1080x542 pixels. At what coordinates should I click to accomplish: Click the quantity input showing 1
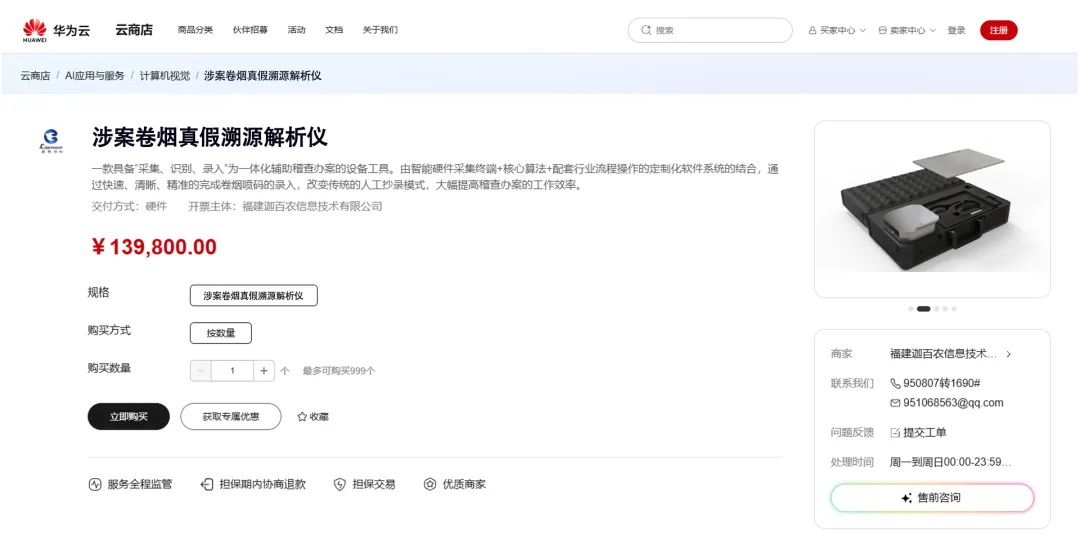[x=232, y=371]
